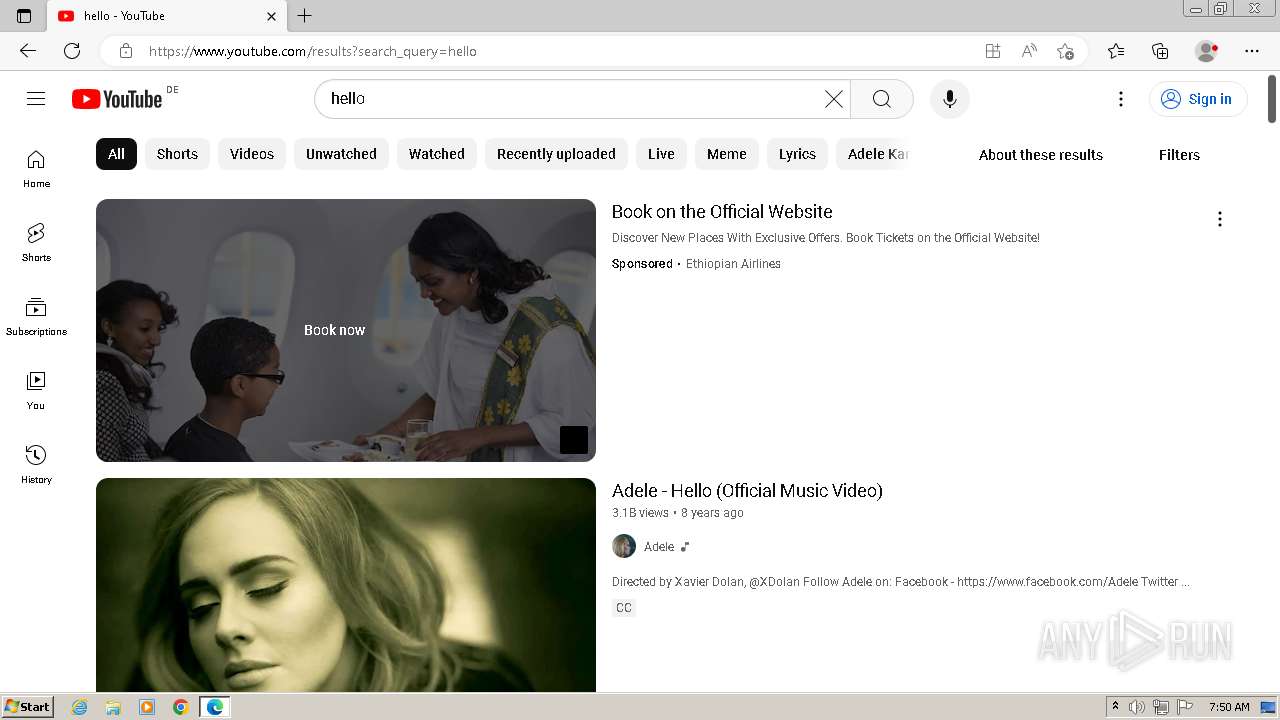Open Edge Settings and more menu
This screenshot has width=1280, height=720.
(x=1252, y=51)
